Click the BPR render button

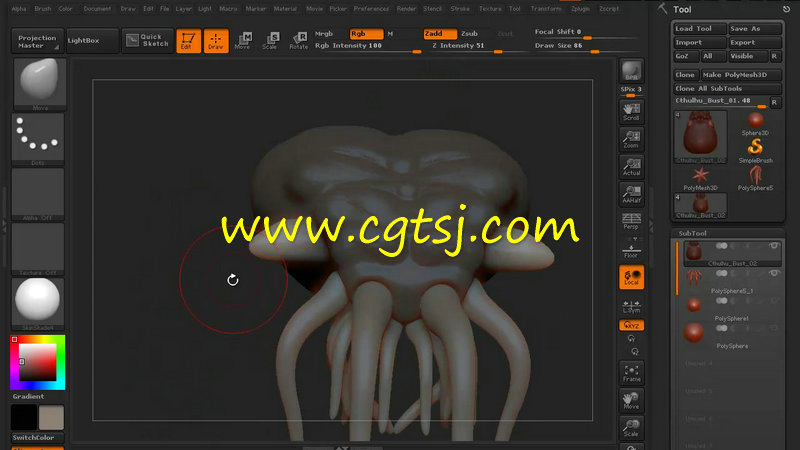point(631,70)
